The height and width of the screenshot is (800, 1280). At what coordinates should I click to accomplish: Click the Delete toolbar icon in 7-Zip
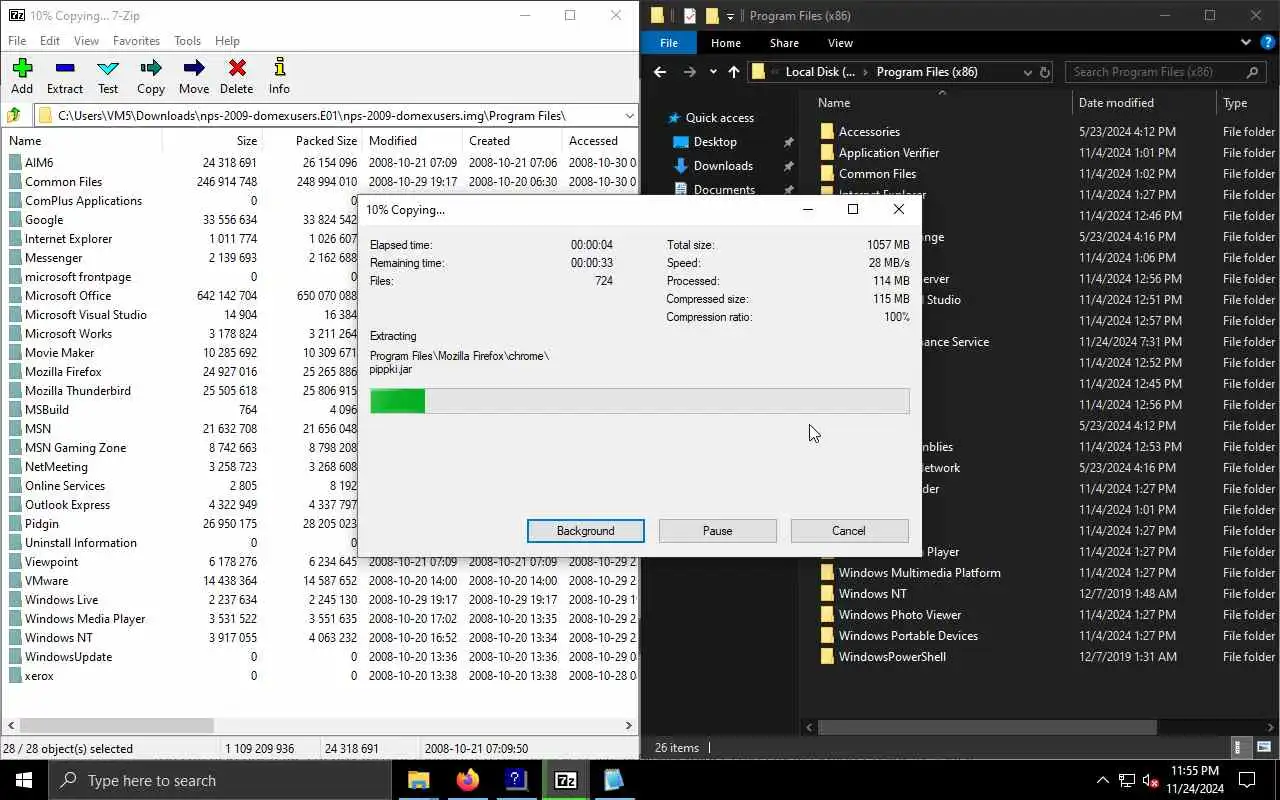pos(237,68)
